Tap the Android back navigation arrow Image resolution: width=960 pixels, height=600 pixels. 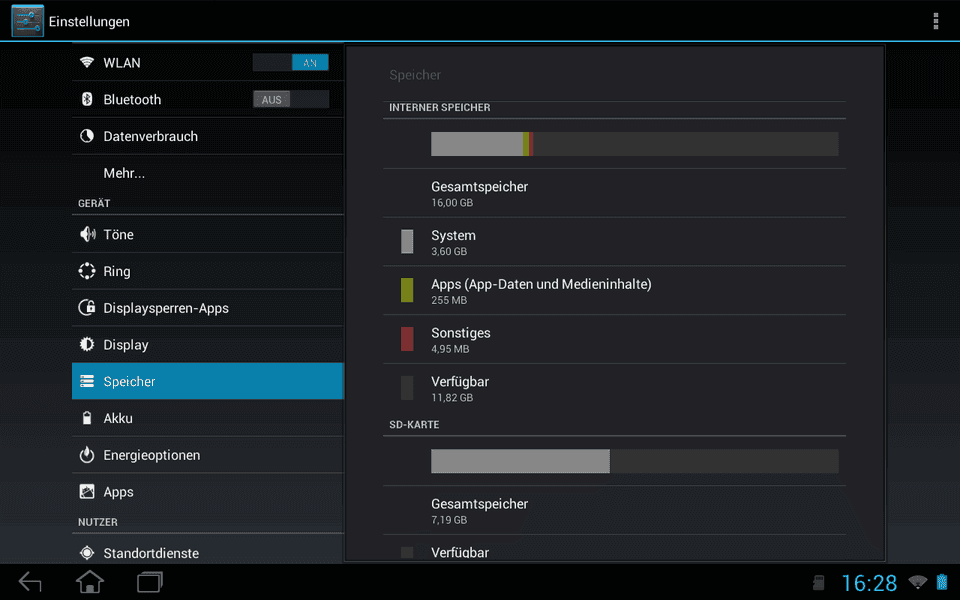tap(30, 582)
